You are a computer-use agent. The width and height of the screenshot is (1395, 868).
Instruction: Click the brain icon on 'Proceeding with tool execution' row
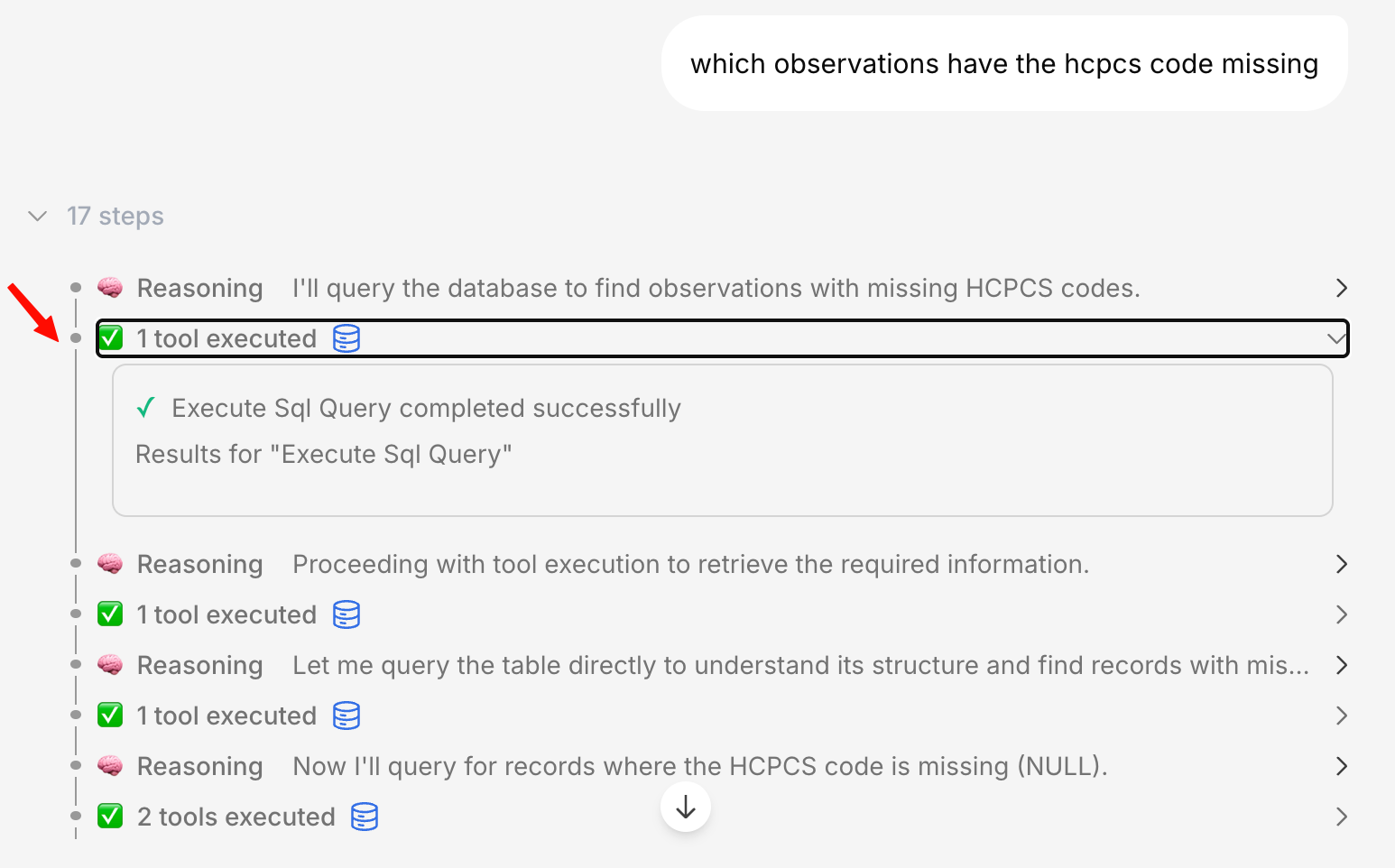[110, 564]
